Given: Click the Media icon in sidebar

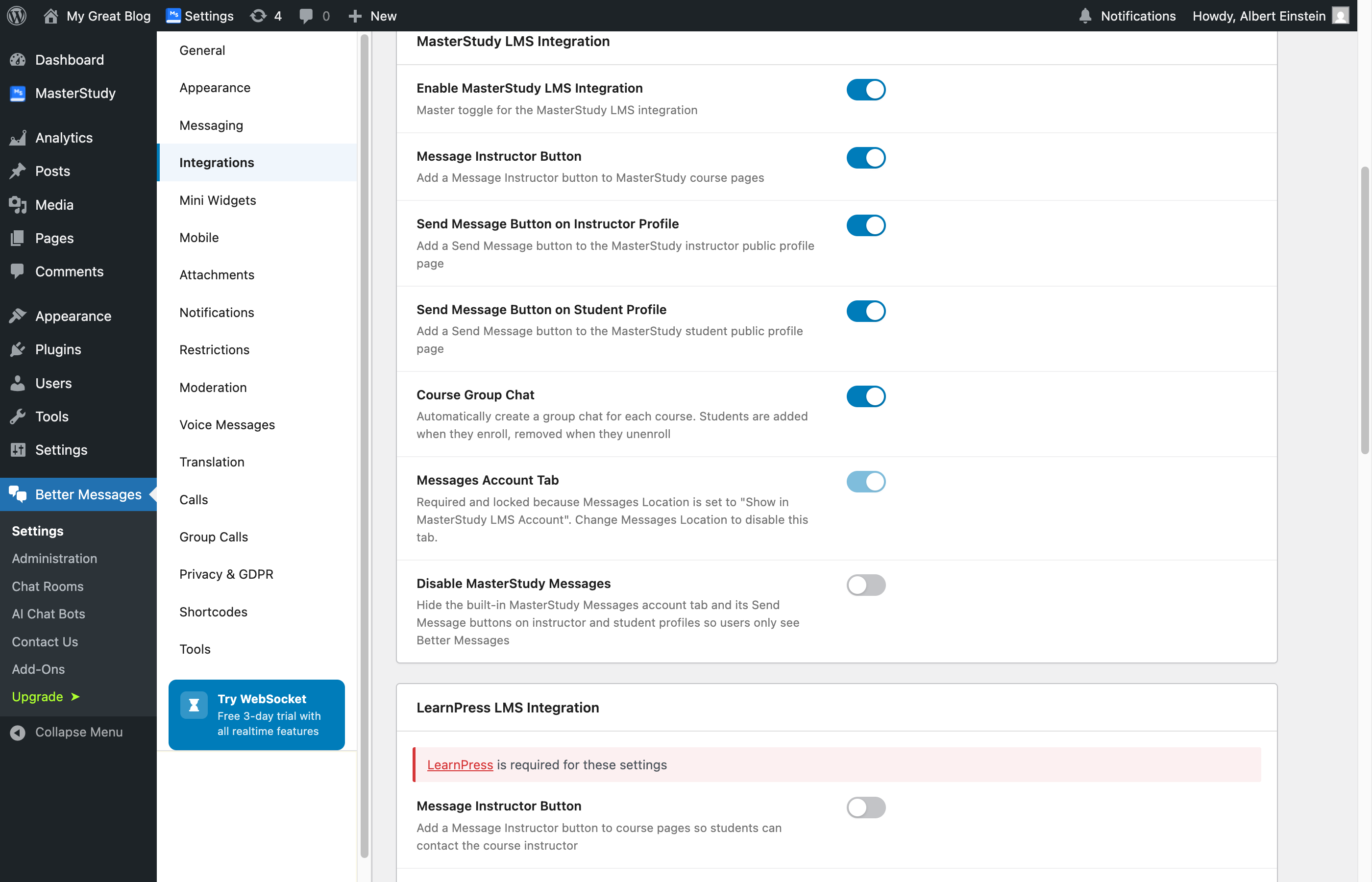Looking at the screenshot, I should [x=18, y=204].
